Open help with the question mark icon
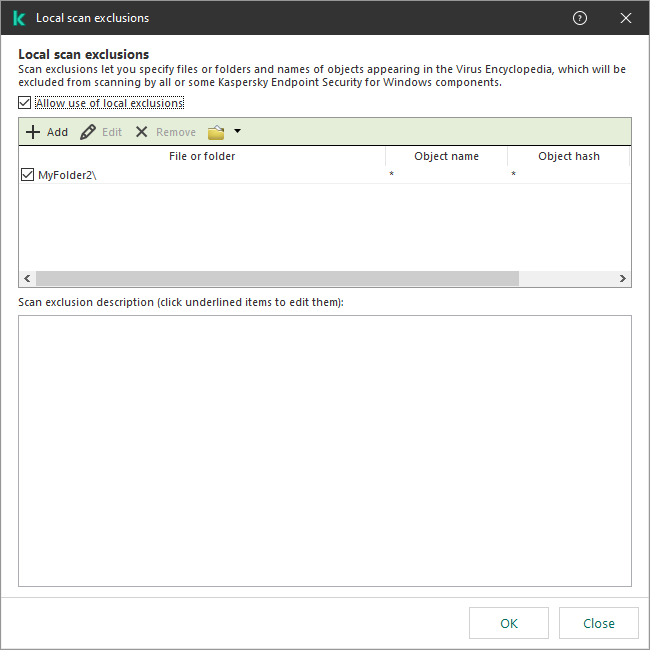Viewport: 650px width, 650px height. (580, 18)
